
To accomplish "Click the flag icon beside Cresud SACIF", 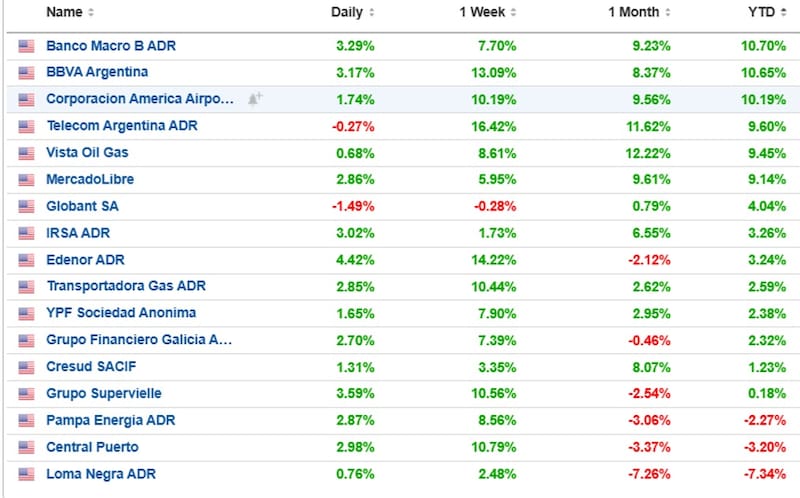I will (25, 367).
